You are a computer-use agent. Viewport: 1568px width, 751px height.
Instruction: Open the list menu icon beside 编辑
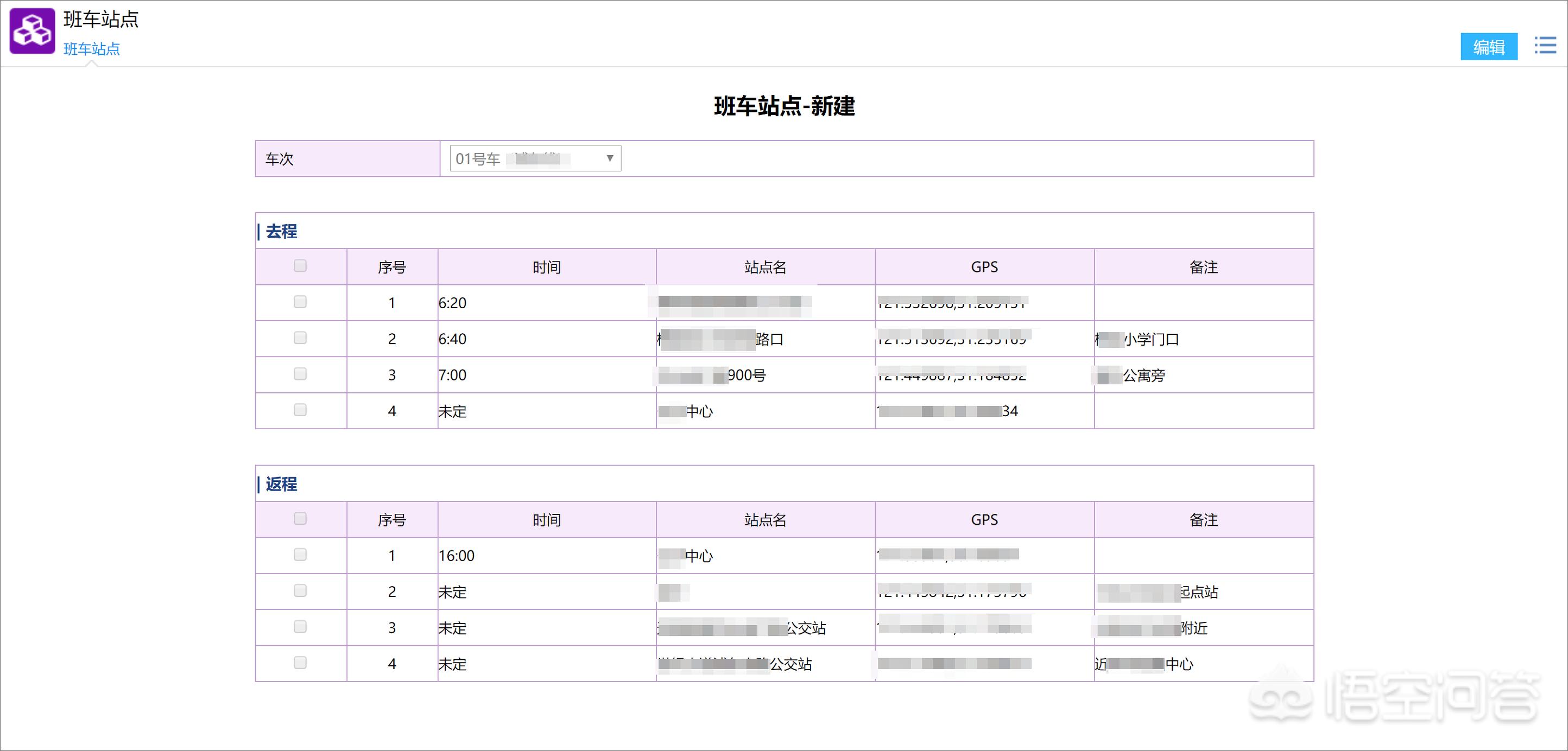point(1545,46)
